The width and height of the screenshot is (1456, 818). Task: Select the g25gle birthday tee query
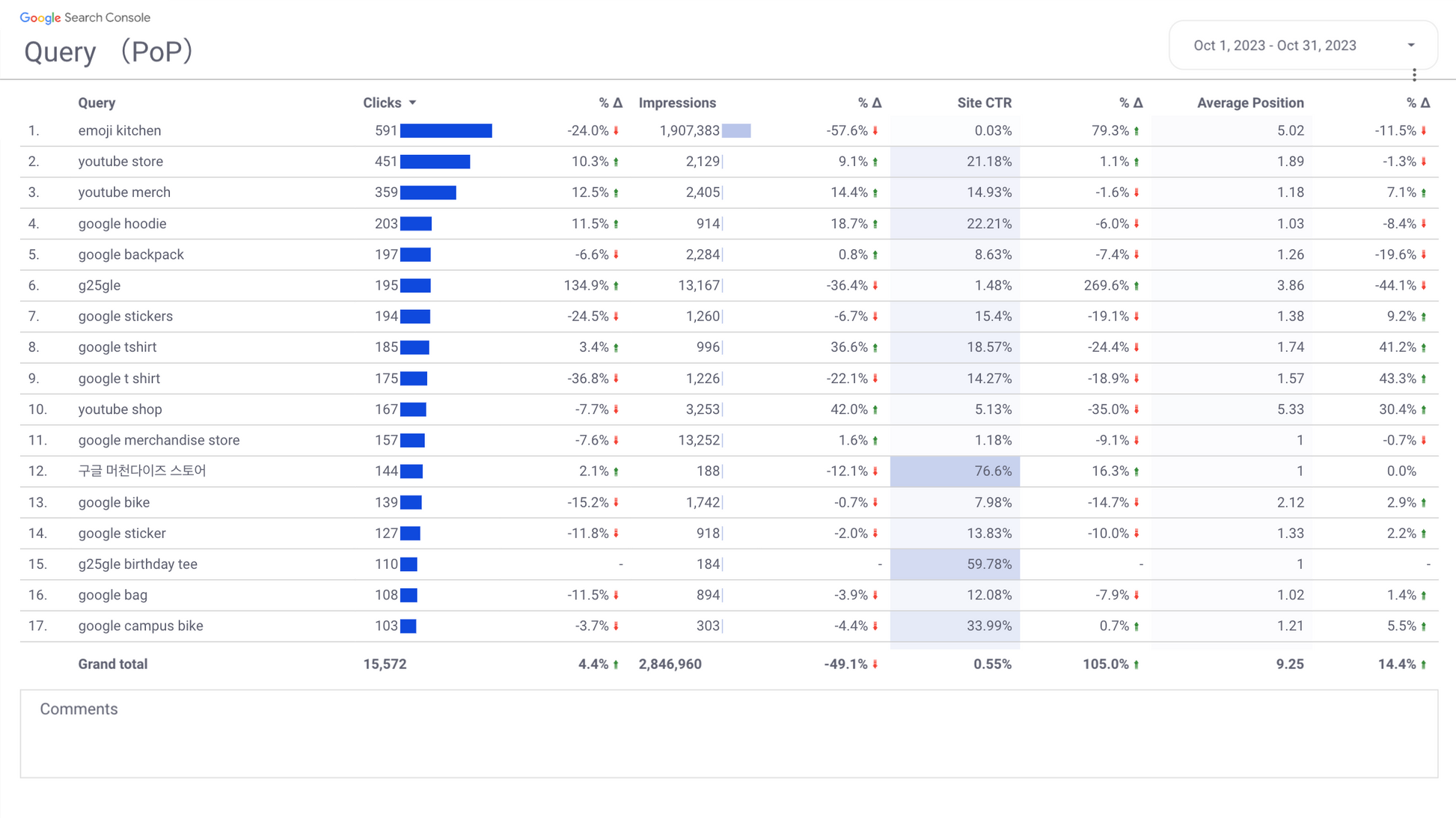(x=138, y=564)
